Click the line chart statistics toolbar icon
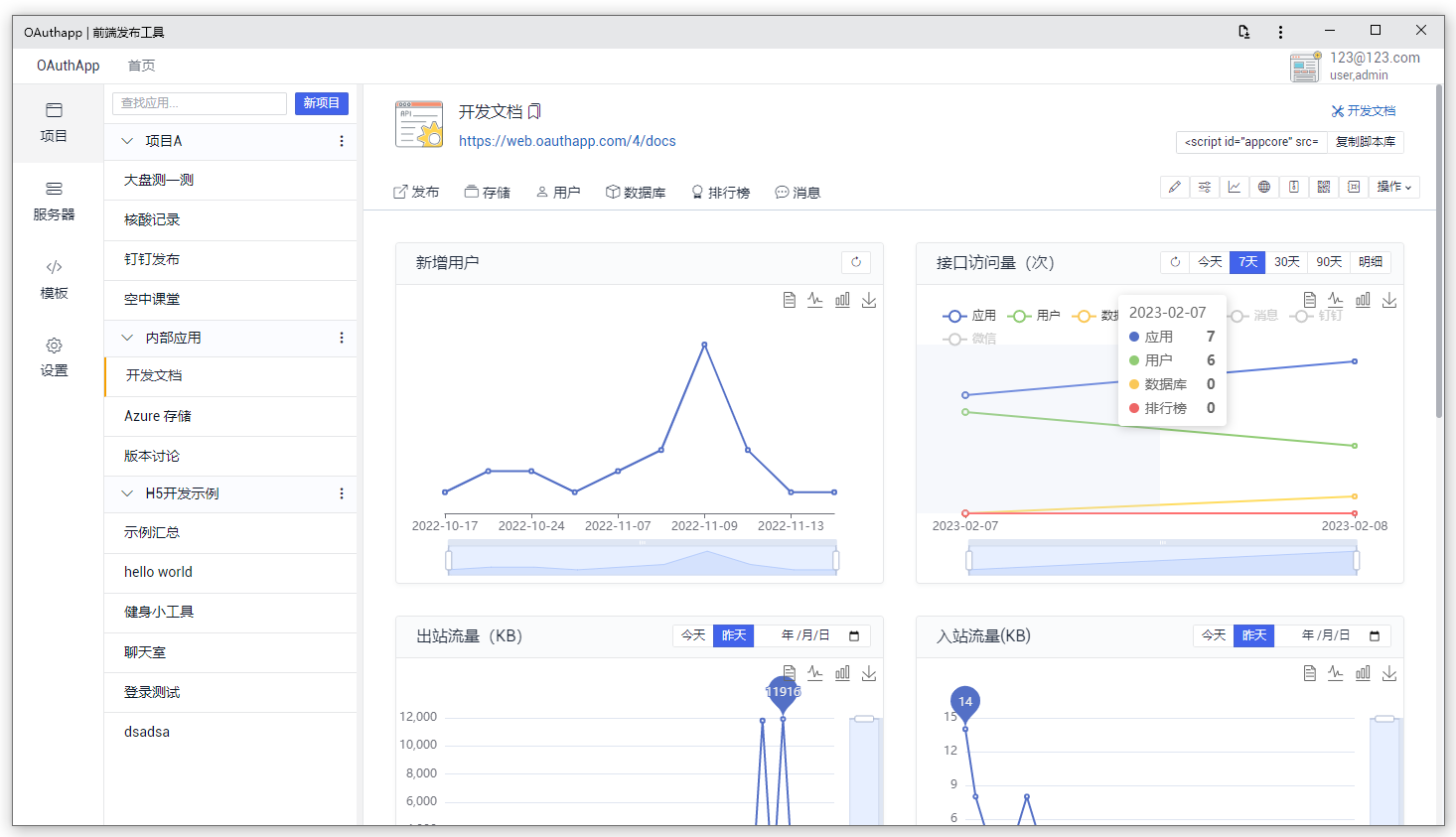1456x837 pixels. (1235, 187)
